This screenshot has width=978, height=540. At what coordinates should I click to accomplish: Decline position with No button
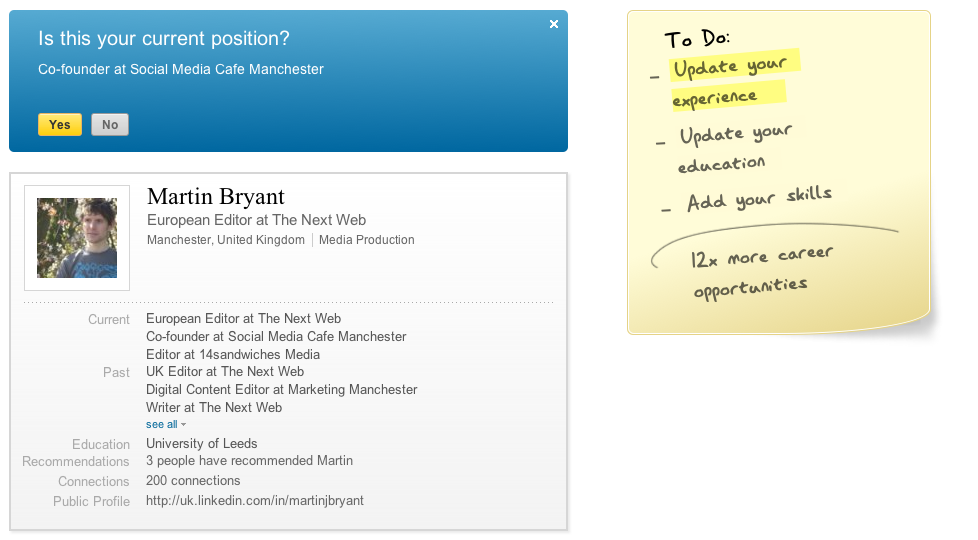(x=110, y=125)
